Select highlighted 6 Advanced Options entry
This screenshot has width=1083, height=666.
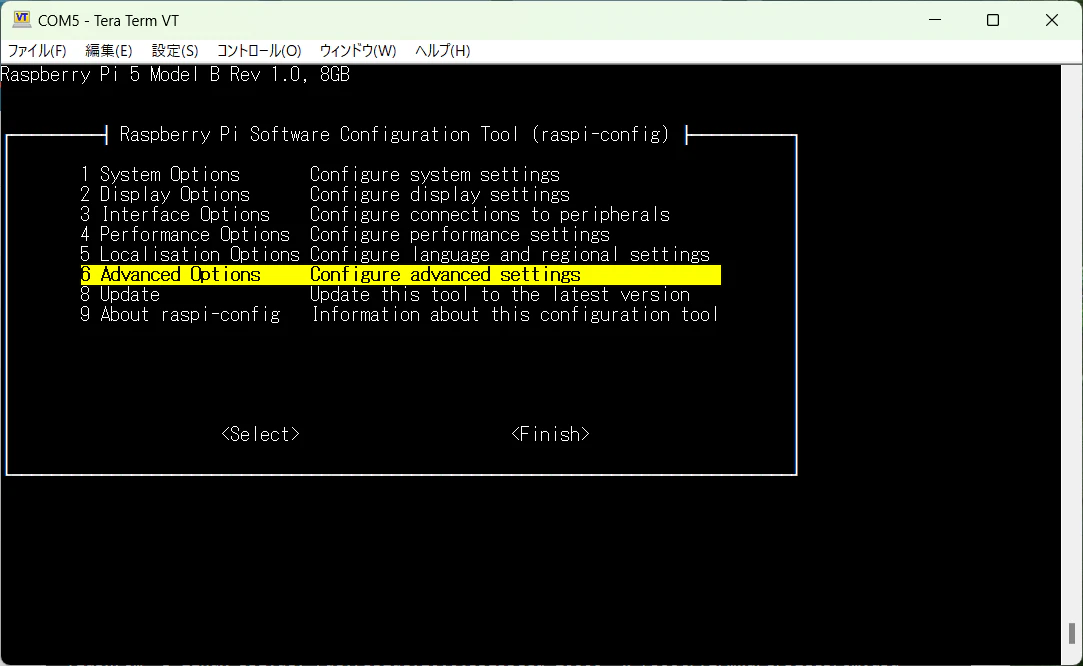pos(401,274)
